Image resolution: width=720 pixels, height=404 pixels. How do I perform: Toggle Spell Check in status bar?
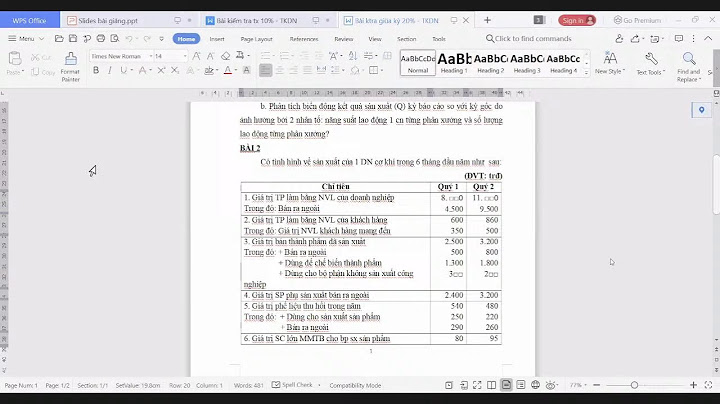click(292, 385)
